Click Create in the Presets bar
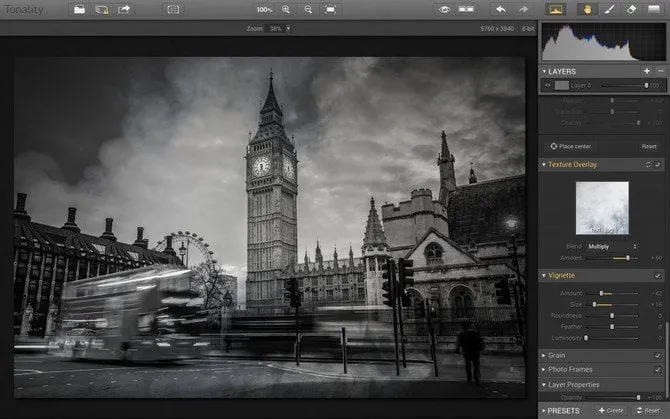670x419 pixels. coord(609,411)
